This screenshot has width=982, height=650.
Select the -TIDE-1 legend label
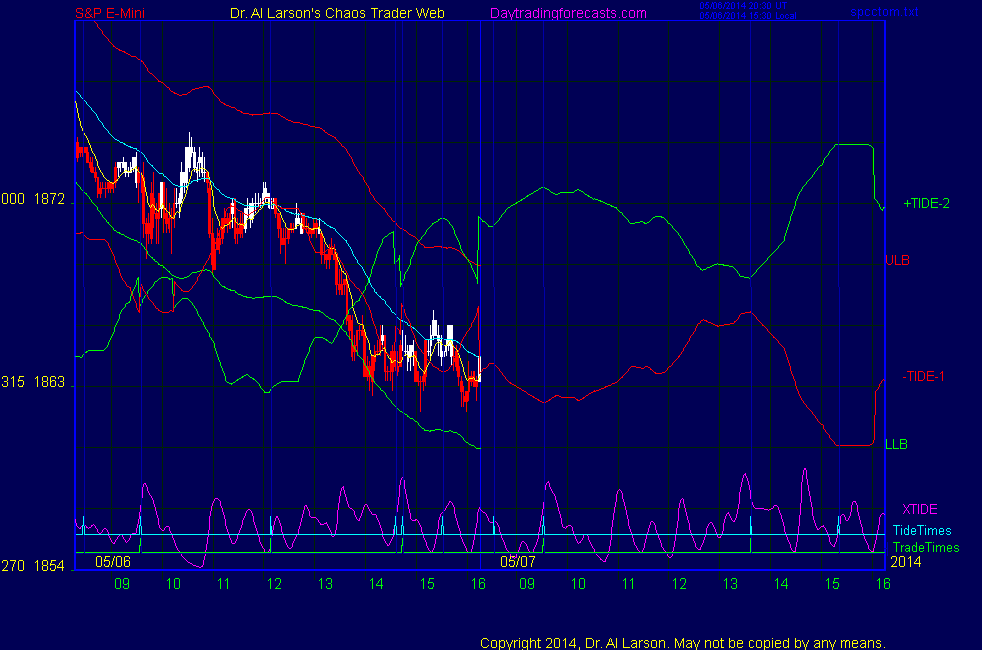tap(924, 377)
